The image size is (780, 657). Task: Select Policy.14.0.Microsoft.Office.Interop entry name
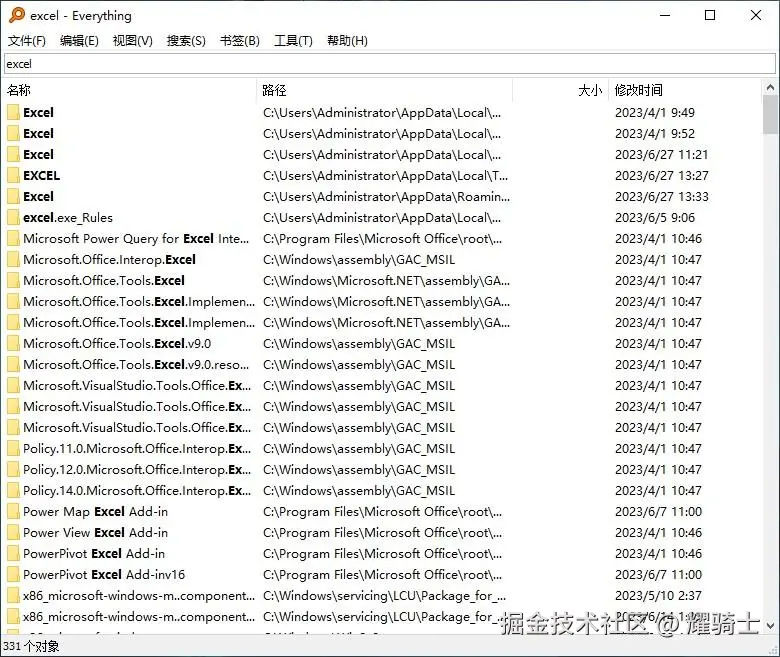click(137, 490)
